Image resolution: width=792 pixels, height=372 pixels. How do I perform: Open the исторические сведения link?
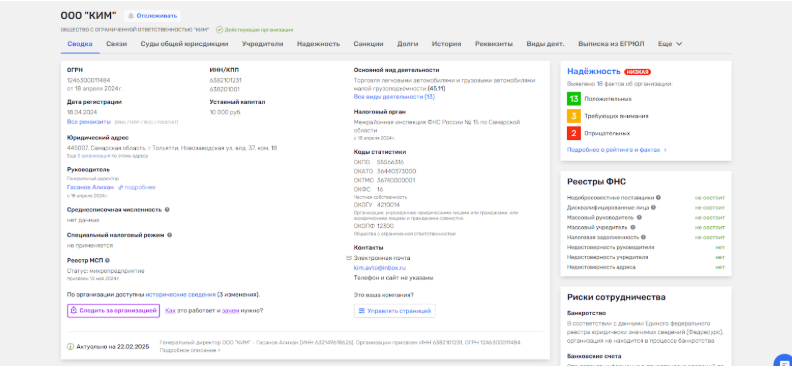pyautogui.click(x=180, y=294)
